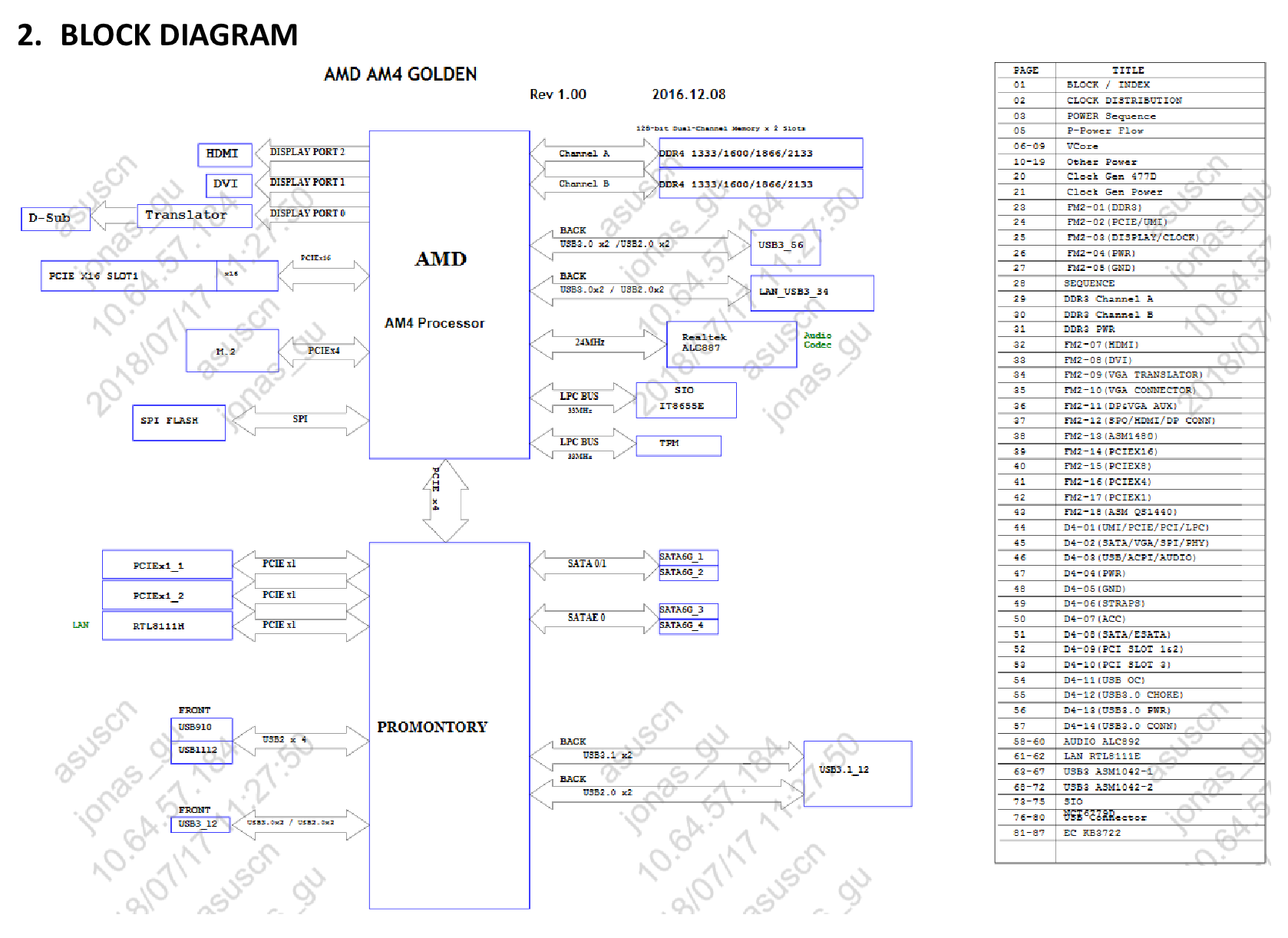Screen dimensions: 1288x938
Task: Click the D-Sub box
Action: [55, 219]
